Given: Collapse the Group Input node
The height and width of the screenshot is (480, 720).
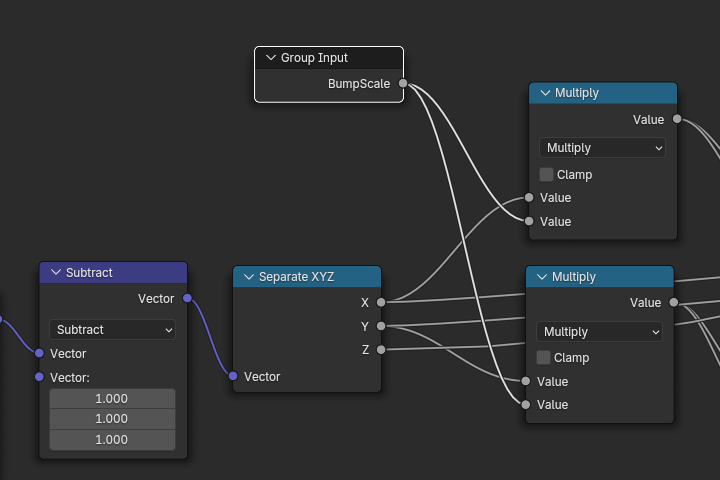Looking at the screenshot, I should pyautogui.click(x=269, y=58).
